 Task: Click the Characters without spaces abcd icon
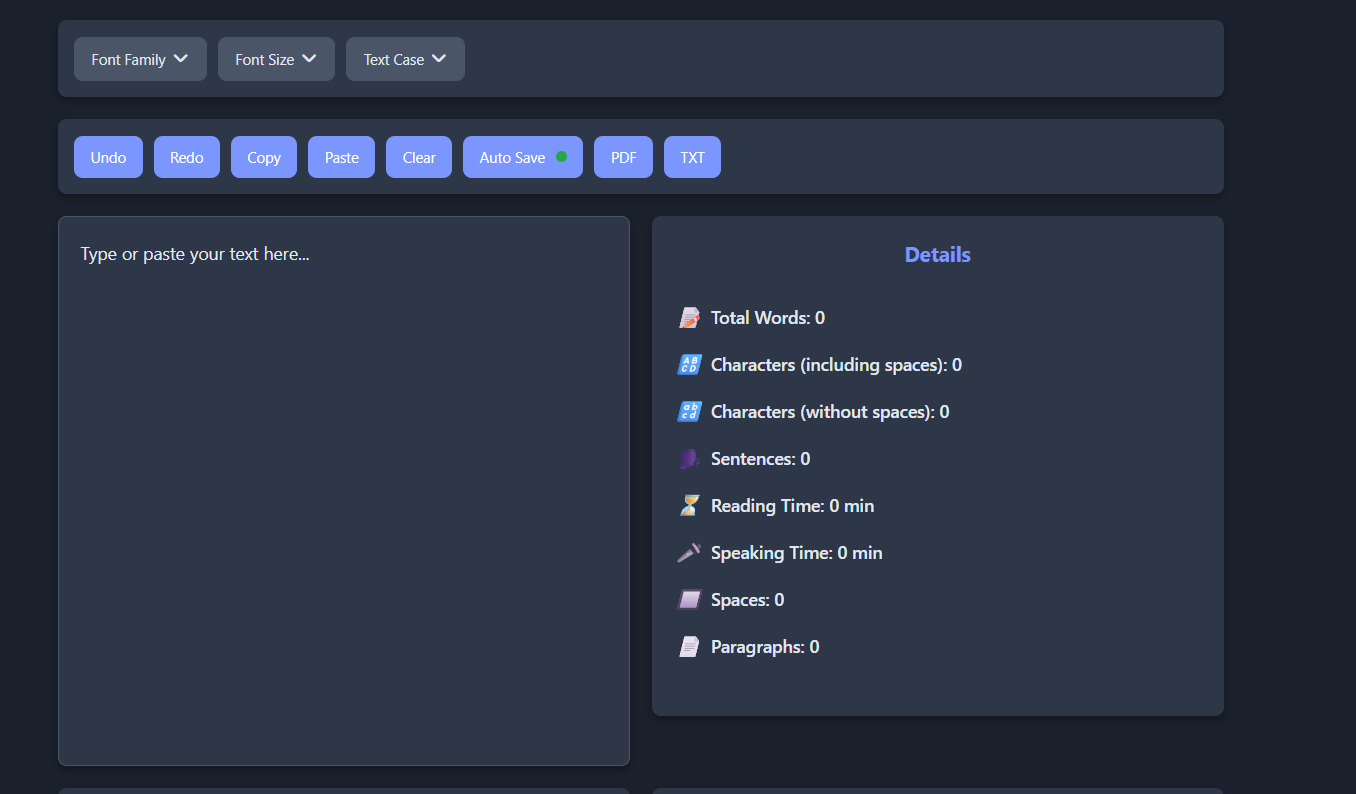click(689, 412)
